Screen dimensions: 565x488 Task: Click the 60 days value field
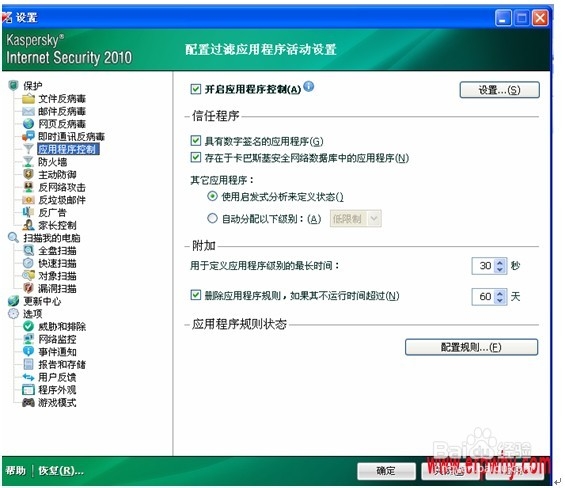pos(484,297)
